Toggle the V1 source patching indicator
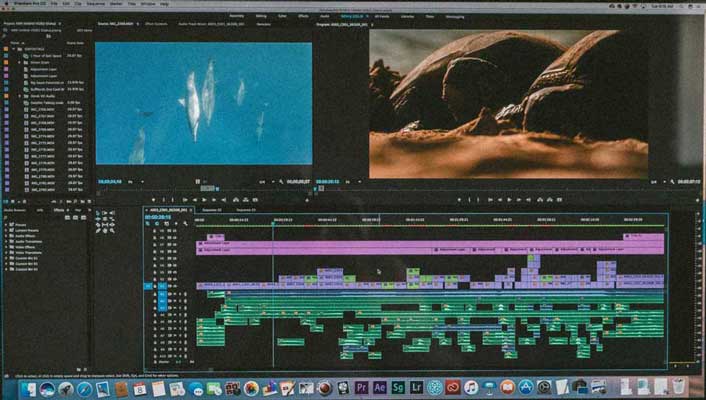 click(148, 286)
